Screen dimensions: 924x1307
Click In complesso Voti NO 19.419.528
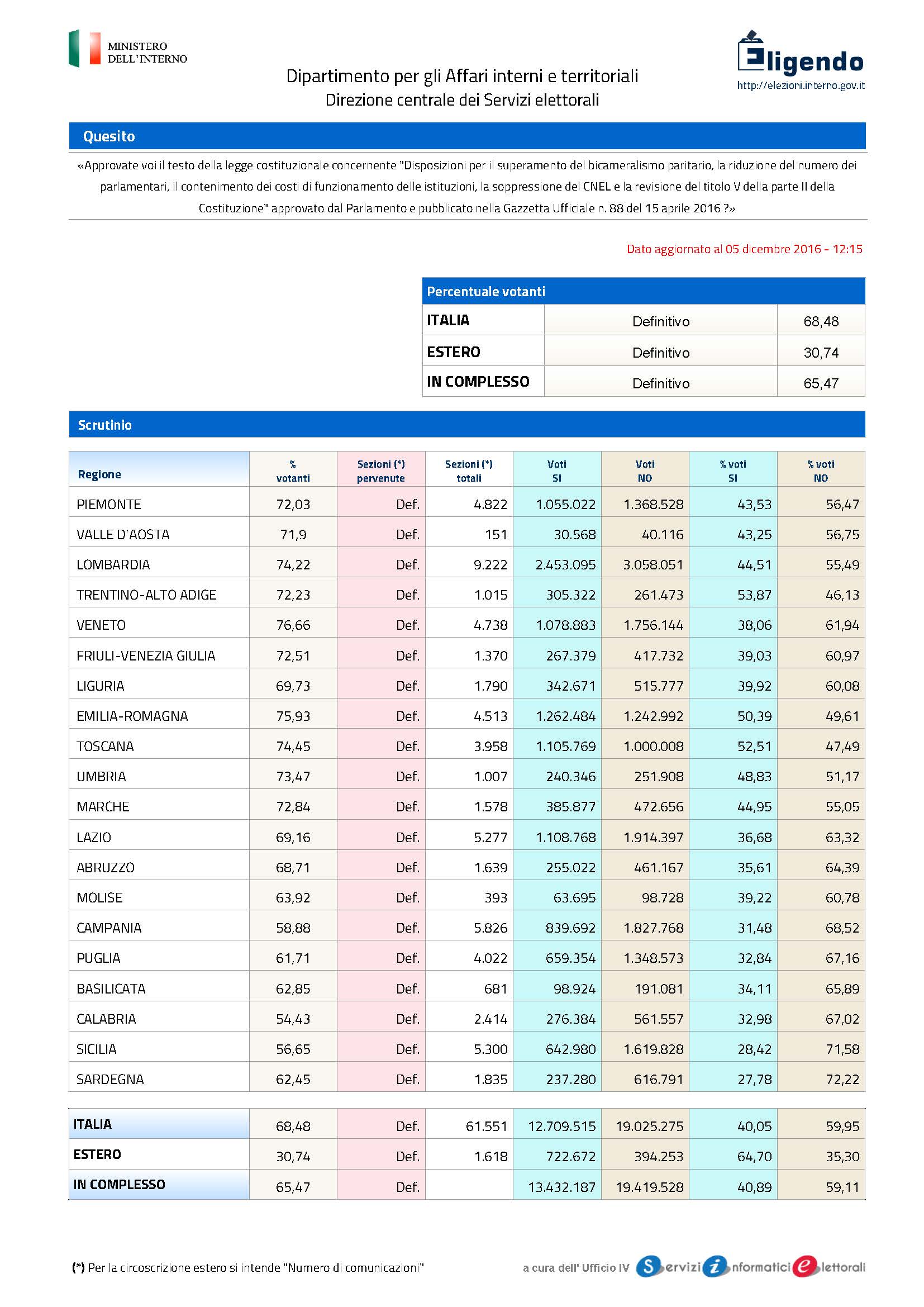point(650,1187)
